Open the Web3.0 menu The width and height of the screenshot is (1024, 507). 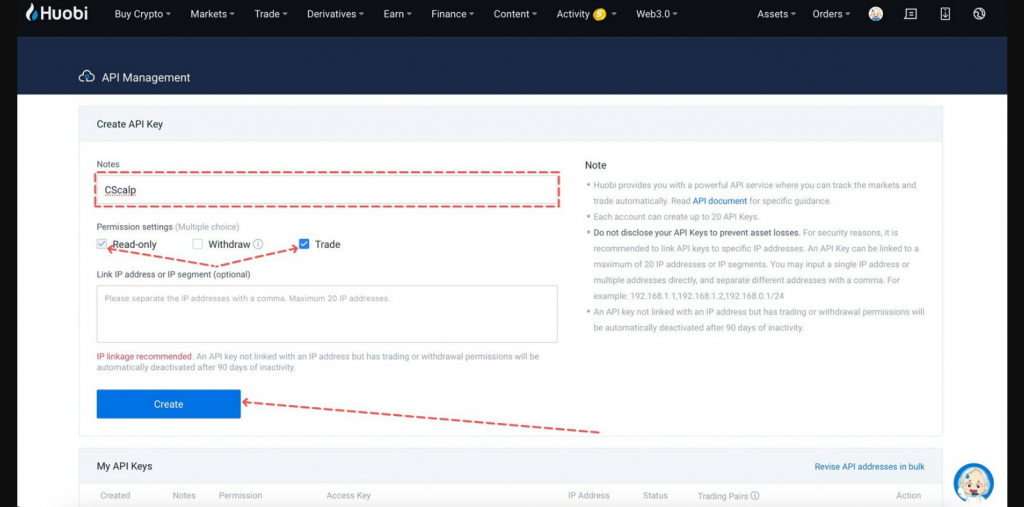[x=657, y=14]
